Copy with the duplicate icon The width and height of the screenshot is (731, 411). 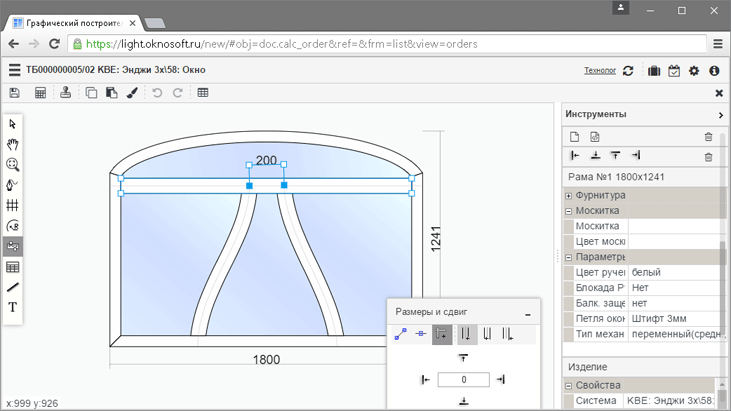(x=91, y=93)
